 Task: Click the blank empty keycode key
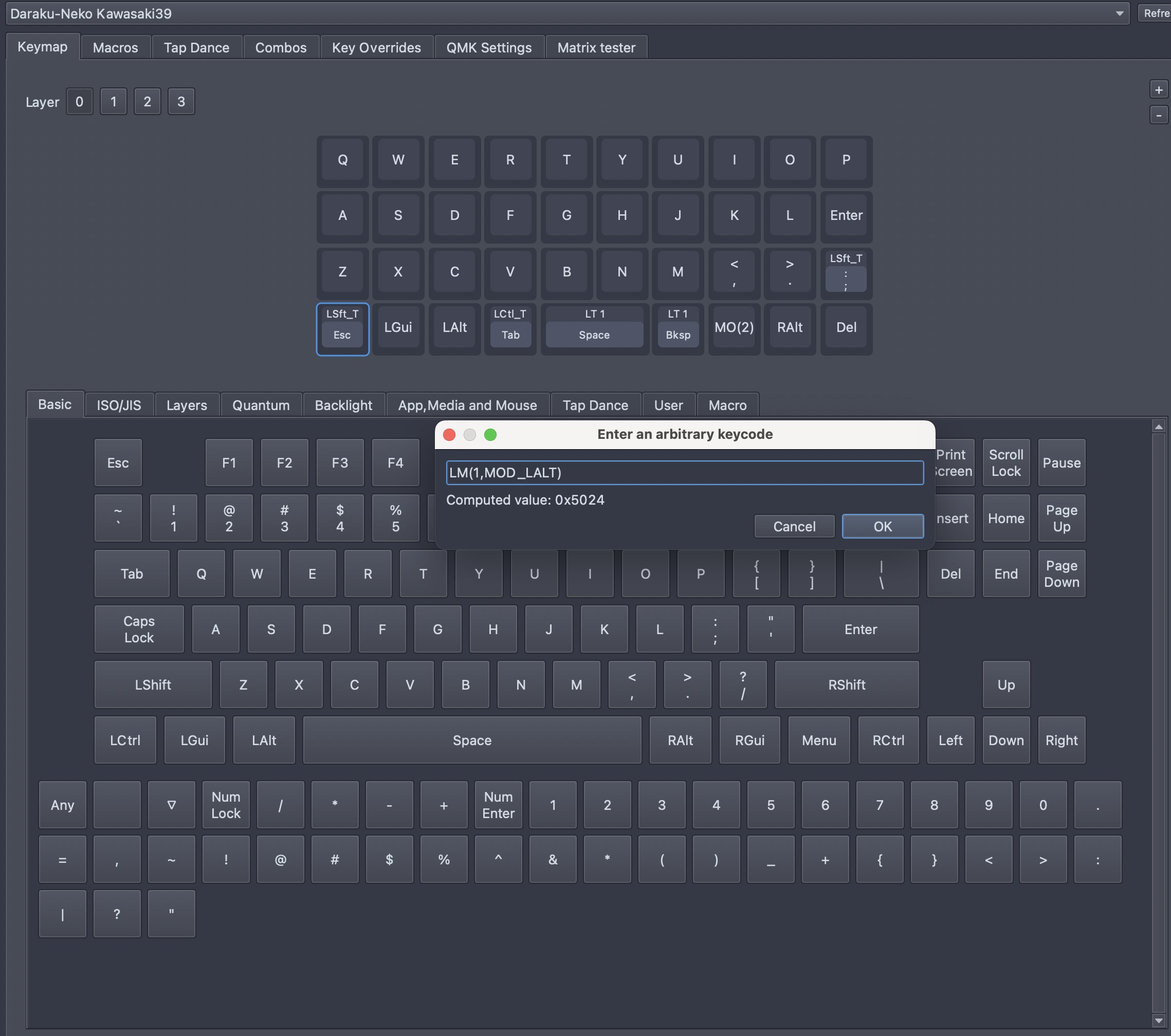(x=117, y=805)
